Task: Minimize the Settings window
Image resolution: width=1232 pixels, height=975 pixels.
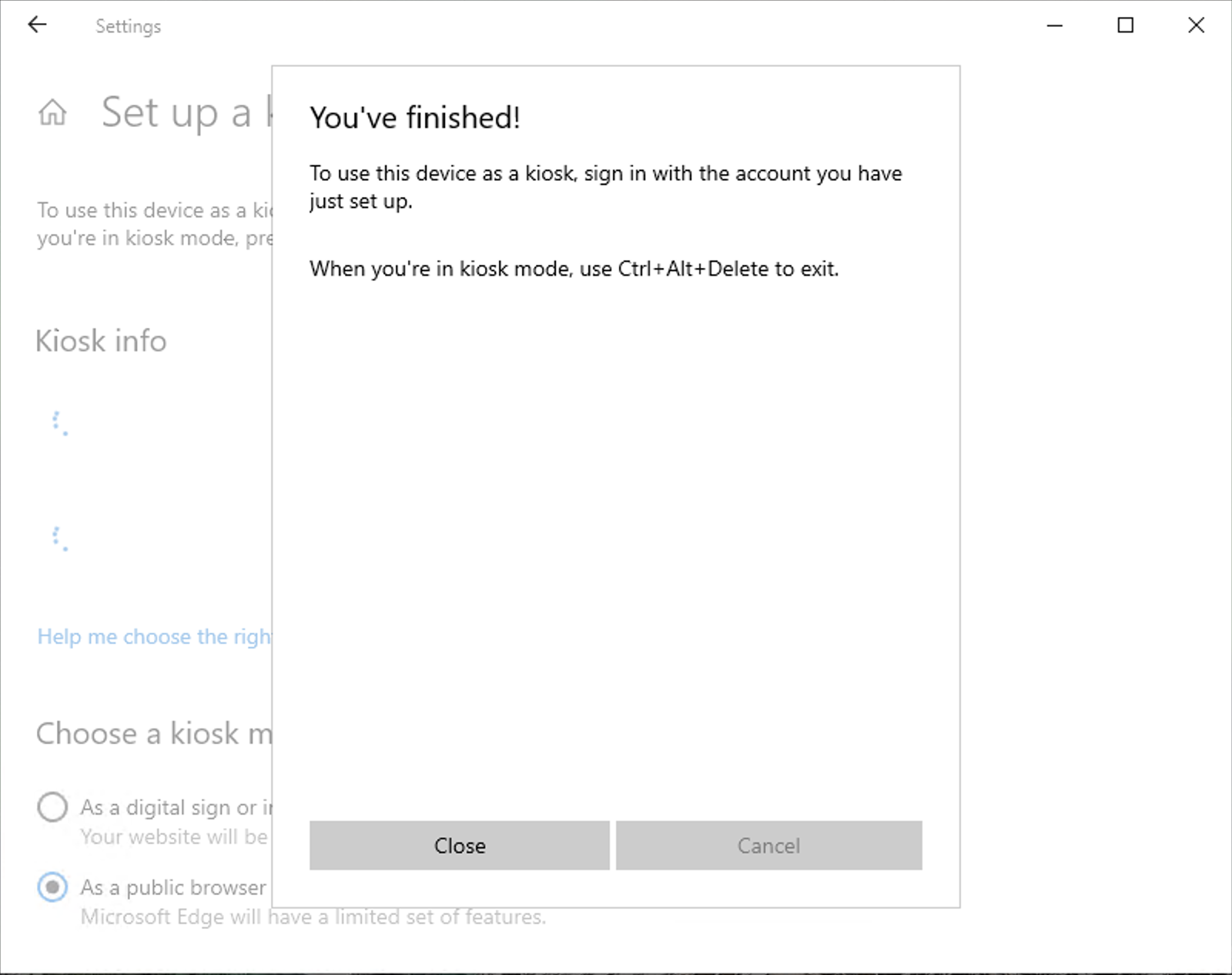Action: (x=1055, y=25)
